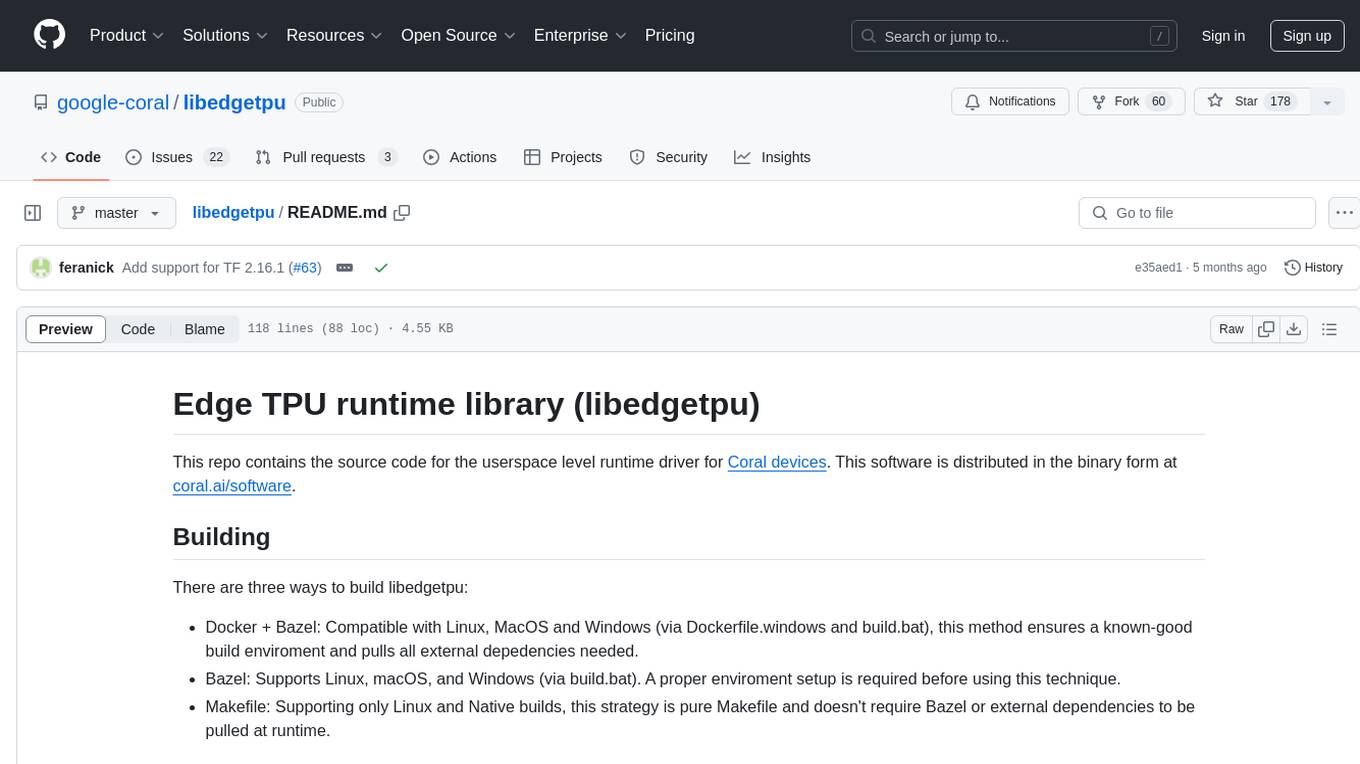Open the star lists dropdown arrow

point(1327,102)
